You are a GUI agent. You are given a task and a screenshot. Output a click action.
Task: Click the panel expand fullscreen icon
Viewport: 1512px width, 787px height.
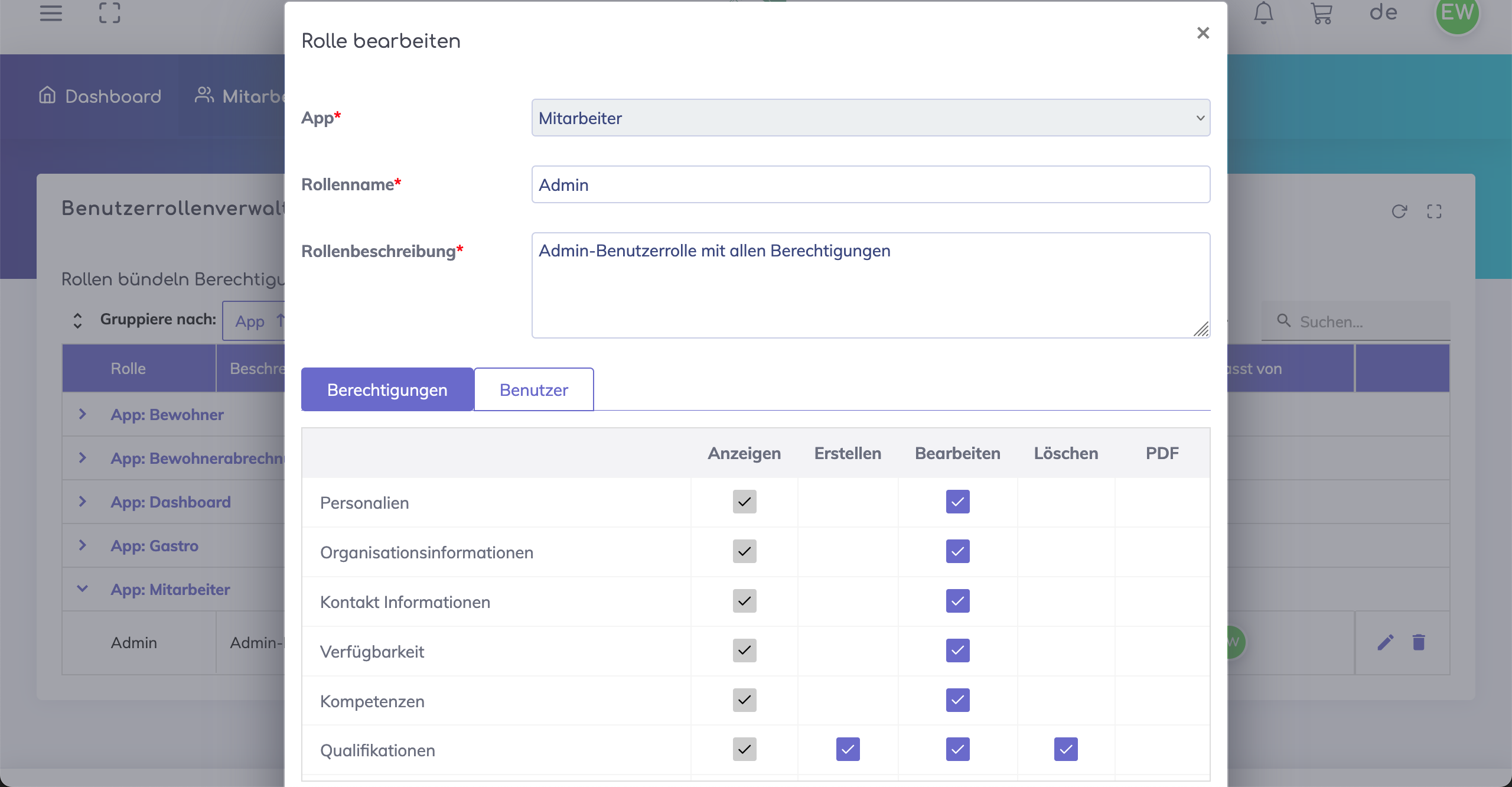point(1434,212)
